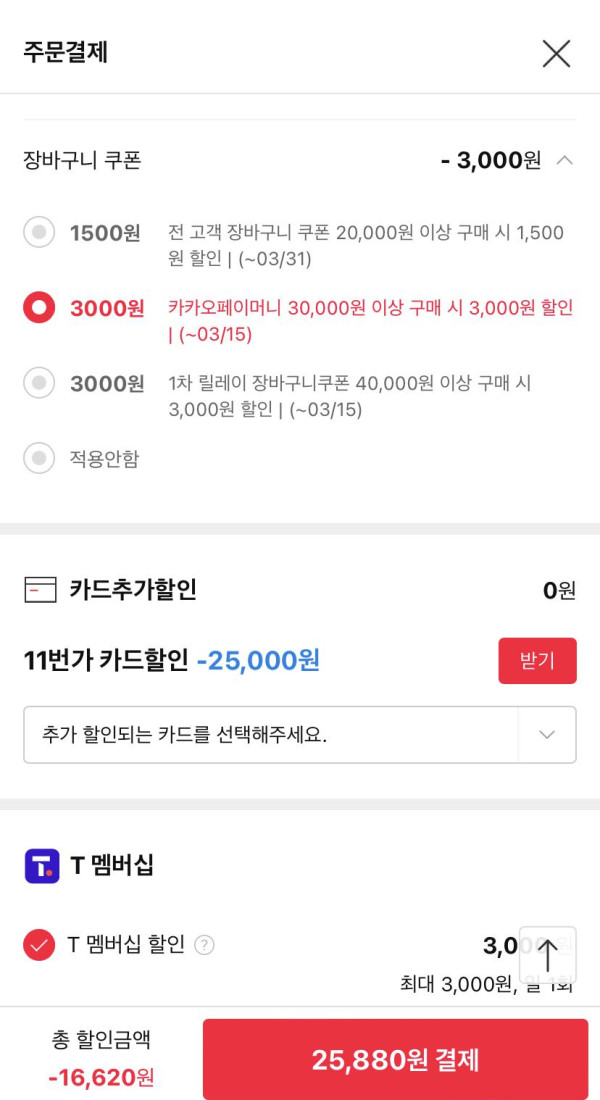This screenshot has height=1100, width=600.
Task: Uncheck the T 멤버십 할인 checkbox
Action: click(39, 944)
